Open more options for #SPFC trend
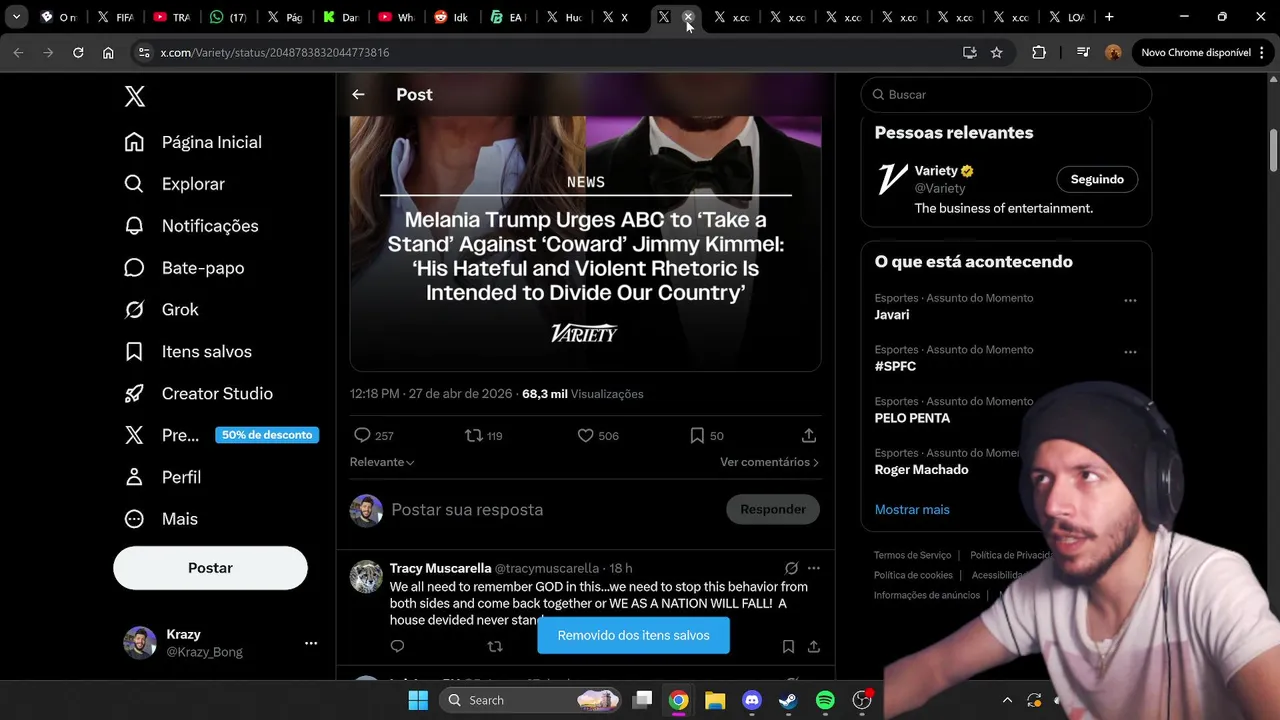 [1130, 352]
